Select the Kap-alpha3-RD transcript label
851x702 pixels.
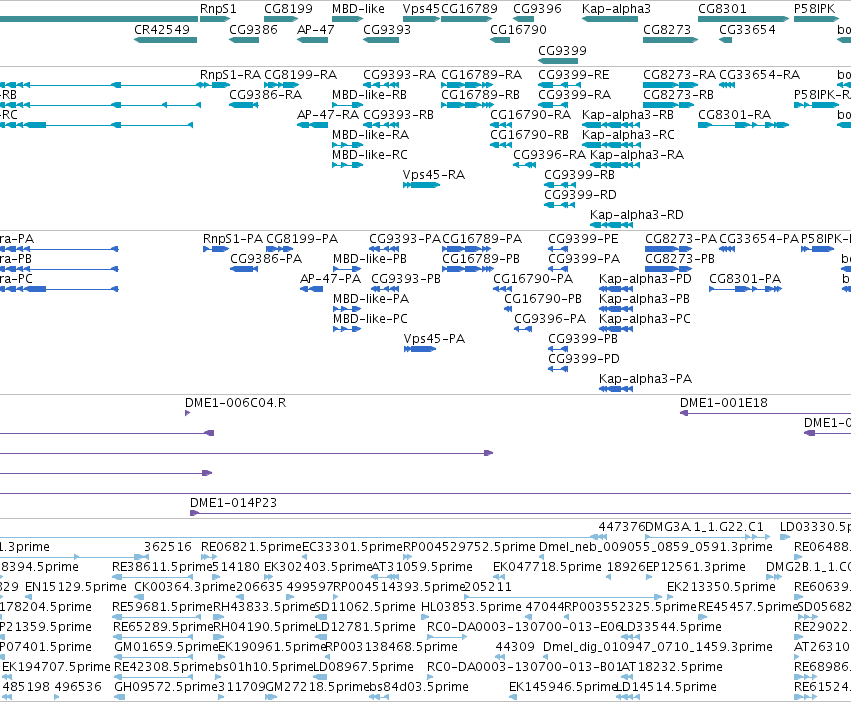(637, 214)
